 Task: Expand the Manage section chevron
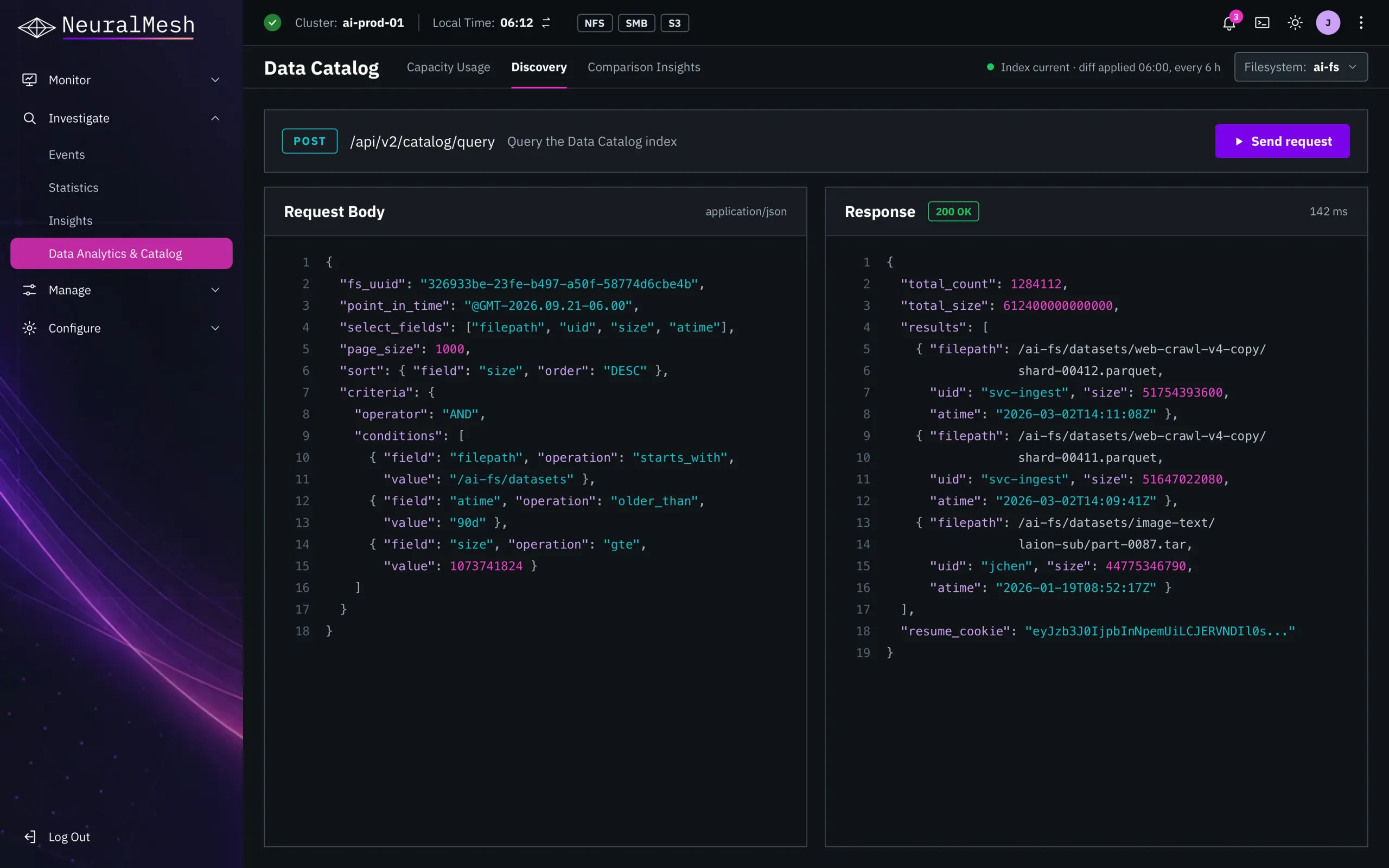click(x=215, y=290)
